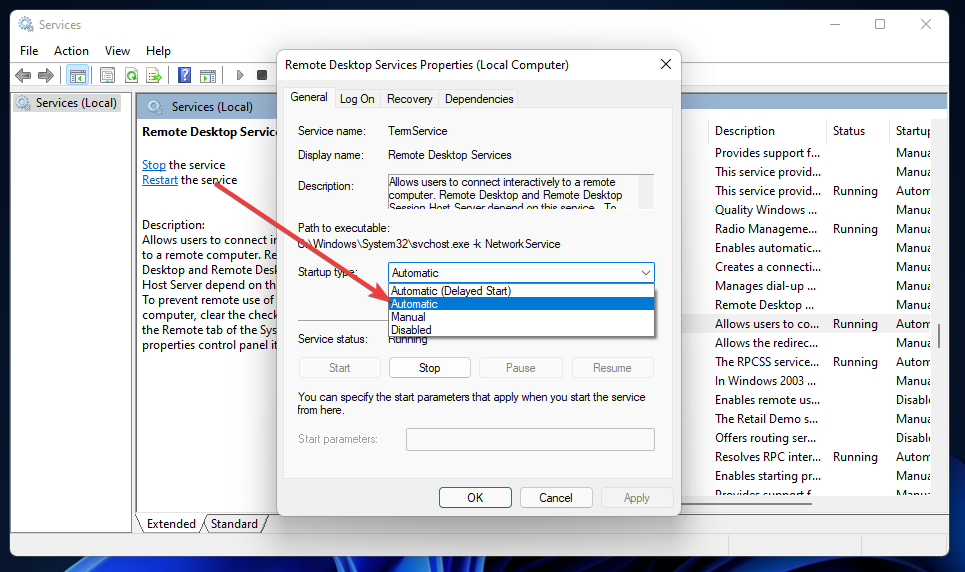
Task: Select Services (Local) node in the console tree
Action: click(x=66, y=103)
